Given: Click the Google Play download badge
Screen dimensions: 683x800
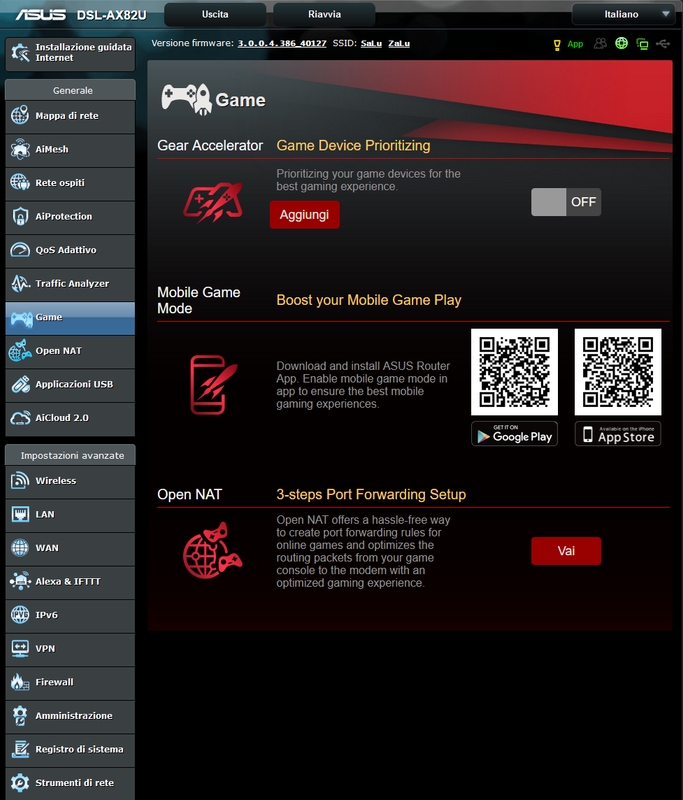Looking at the screenshot, I should [x=514, y=434].
